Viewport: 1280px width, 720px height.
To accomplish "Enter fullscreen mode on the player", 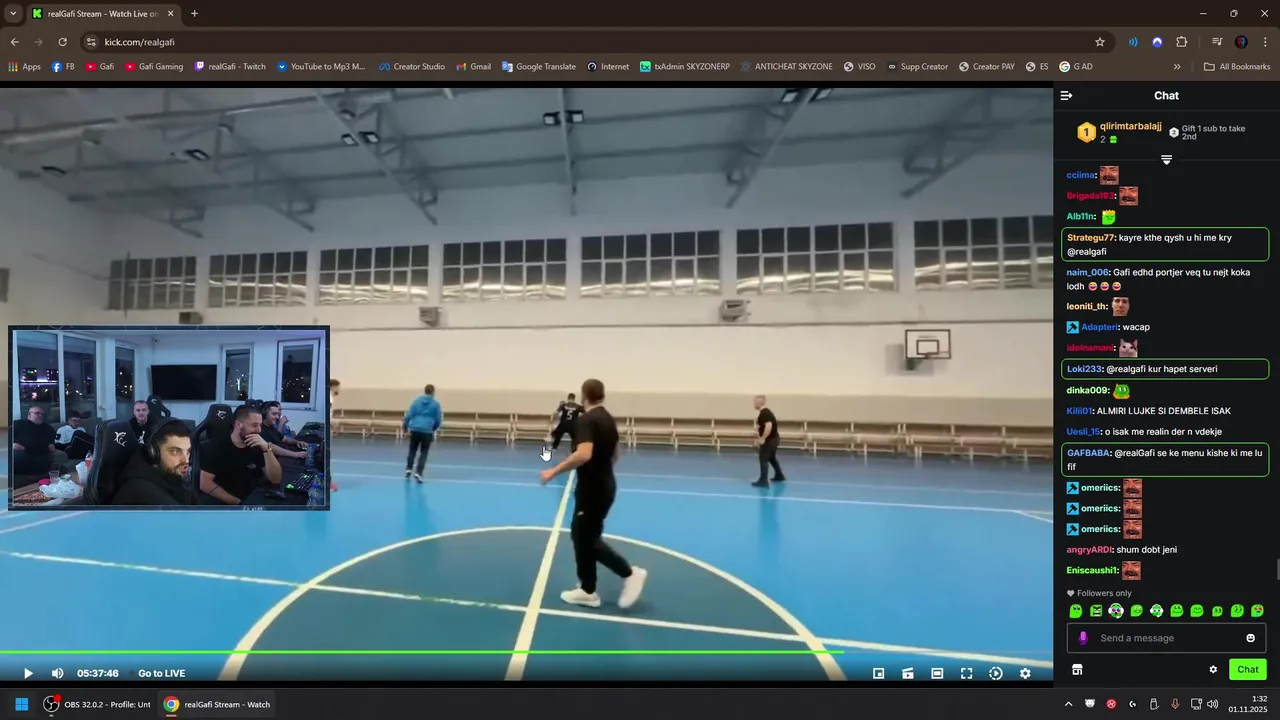I will pos(966,673).
